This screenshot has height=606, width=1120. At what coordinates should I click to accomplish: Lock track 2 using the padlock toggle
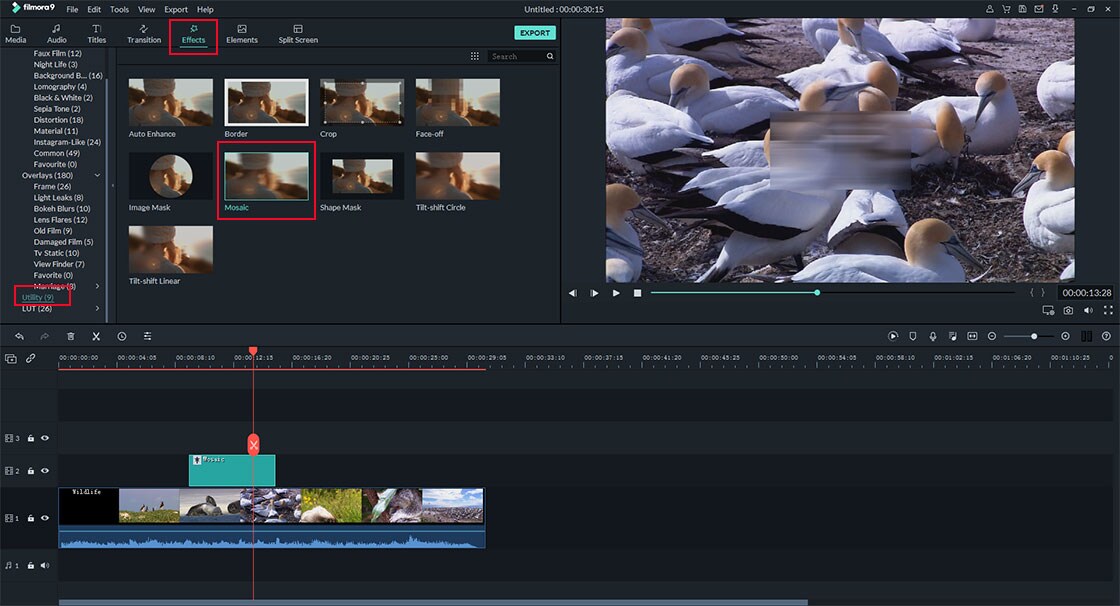pyautogui.click(x=30, y=470)
